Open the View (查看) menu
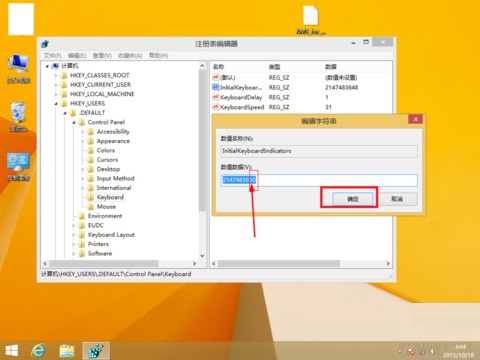The width and height of the screenshot is (480, 360). (102, 55)
